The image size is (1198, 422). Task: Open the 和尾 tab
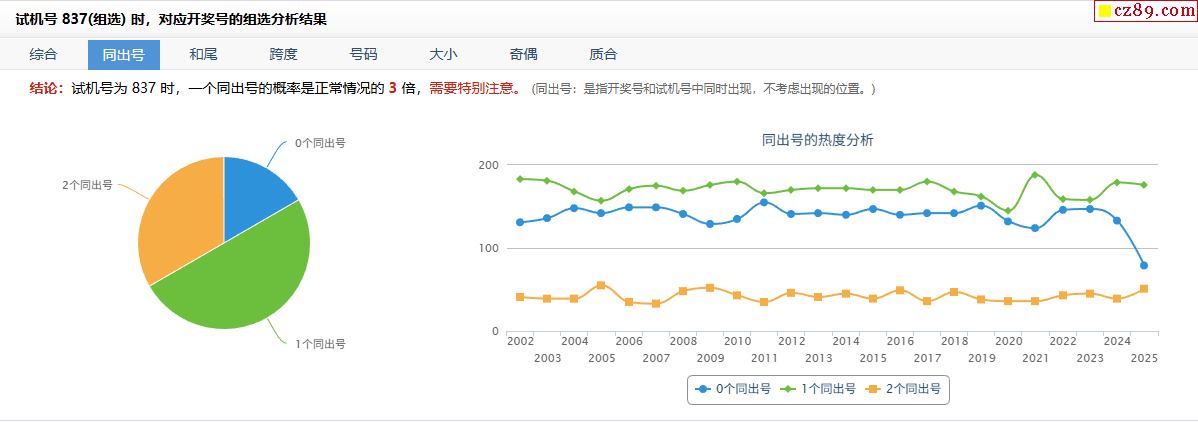pos(203,54)
